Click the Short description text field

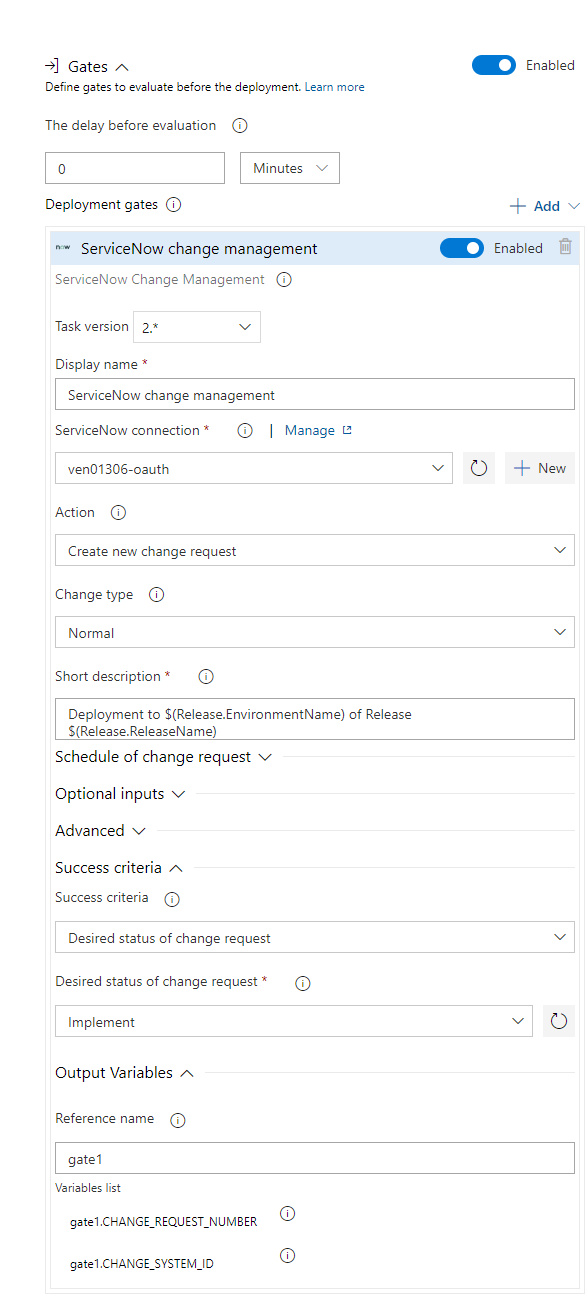pos(315,719)
